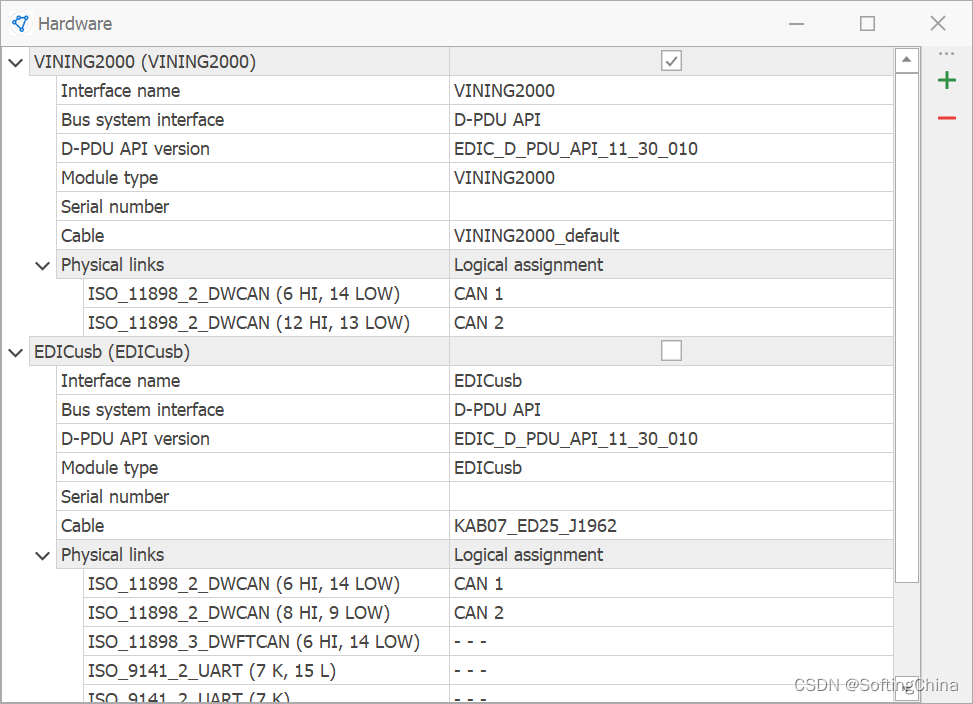Screen dimensions: 973x704
Task: Click the Hardware app icon in title bar
Action: (x=20, y=23)
